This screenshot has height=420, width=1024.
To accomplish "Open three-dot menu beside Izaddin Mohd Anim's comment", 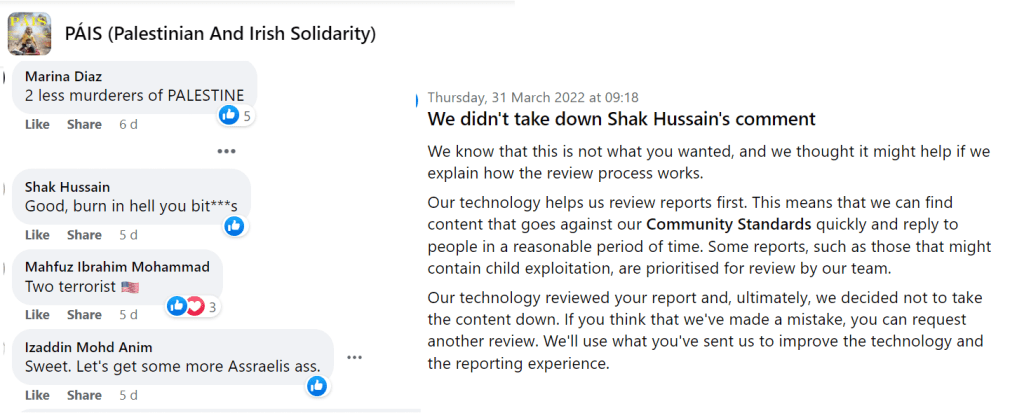I will click(355, 357).
